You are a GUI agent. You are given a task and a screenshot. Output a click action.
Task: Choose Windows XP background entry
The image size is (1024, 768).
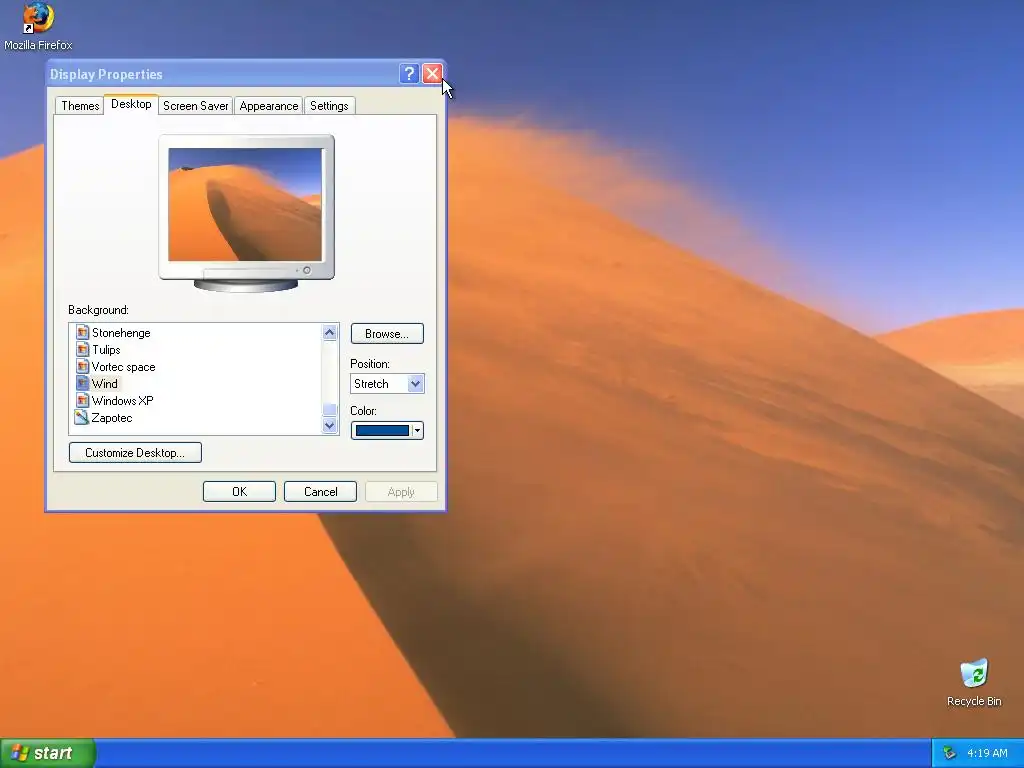pyautogui.click(x=122, y=400)
